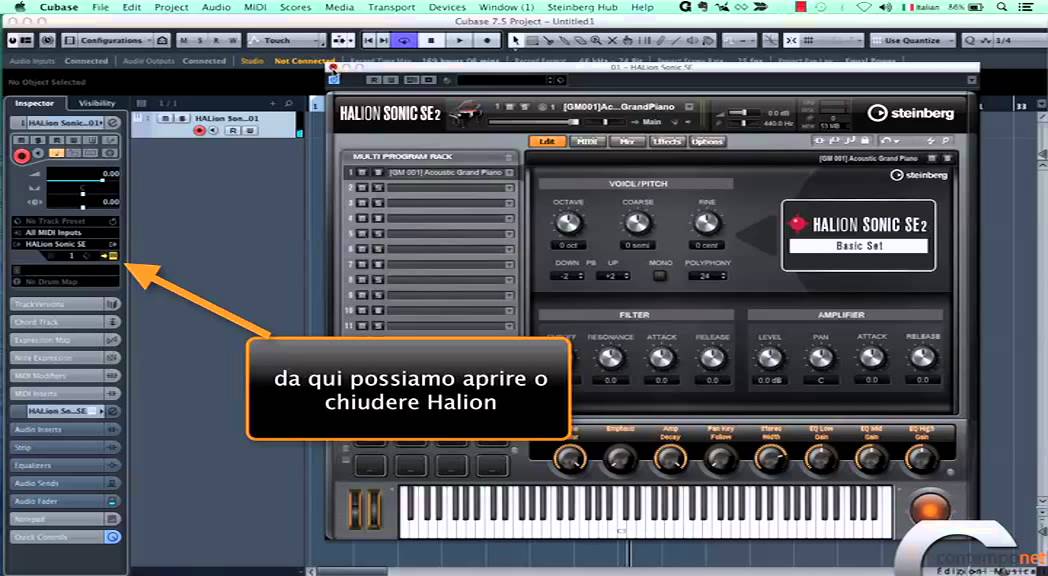Expand the MIDI Modifiers inspector section

pos(66,376)
